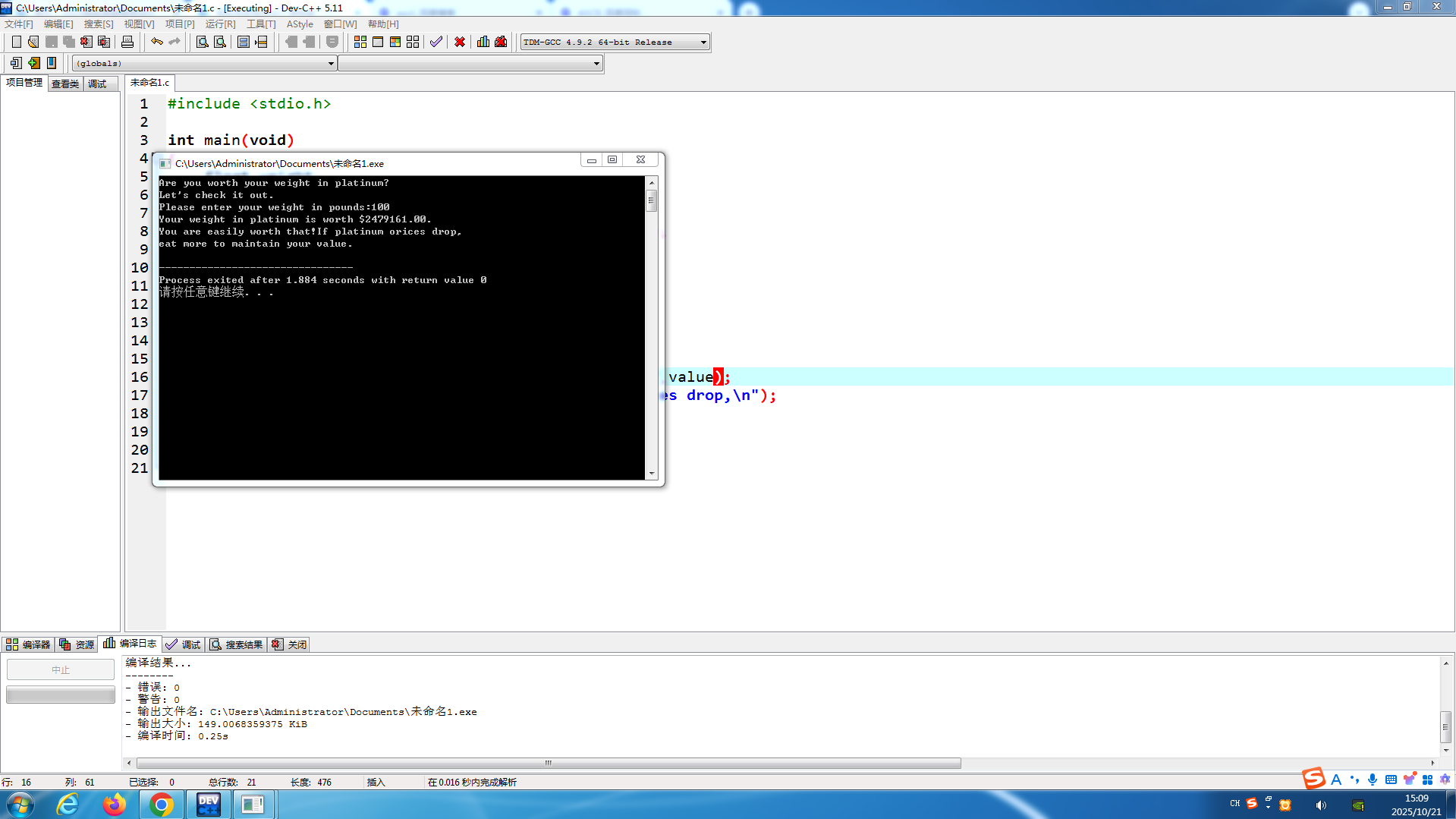Image resolution: width=1456 pixels, height=819 pixels.
Task: Open the 文件[F] menu
Action: (x=19, y=24)
